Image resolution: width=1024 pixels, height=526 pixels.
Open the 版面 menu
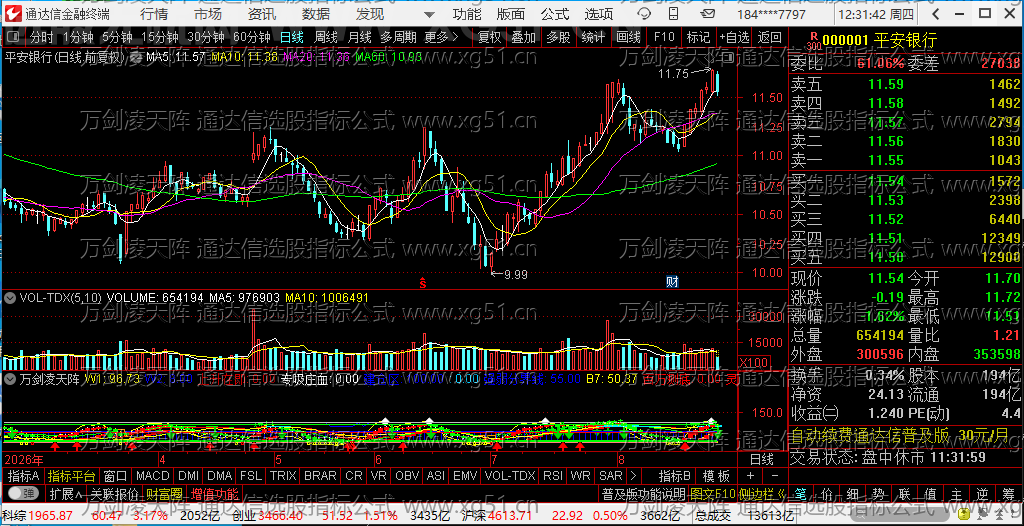[x=511, y=14]
